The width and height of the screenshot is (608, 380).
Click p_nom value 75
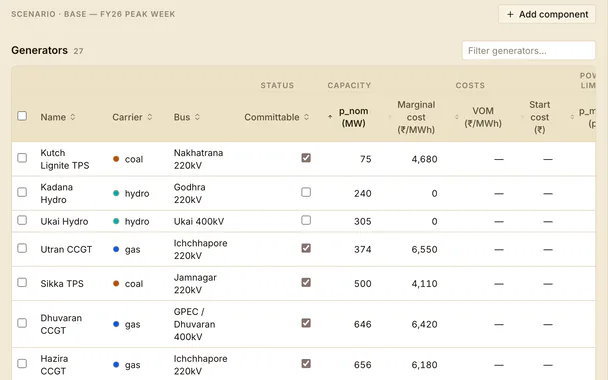pyautogui.click(x=365, y=159)
